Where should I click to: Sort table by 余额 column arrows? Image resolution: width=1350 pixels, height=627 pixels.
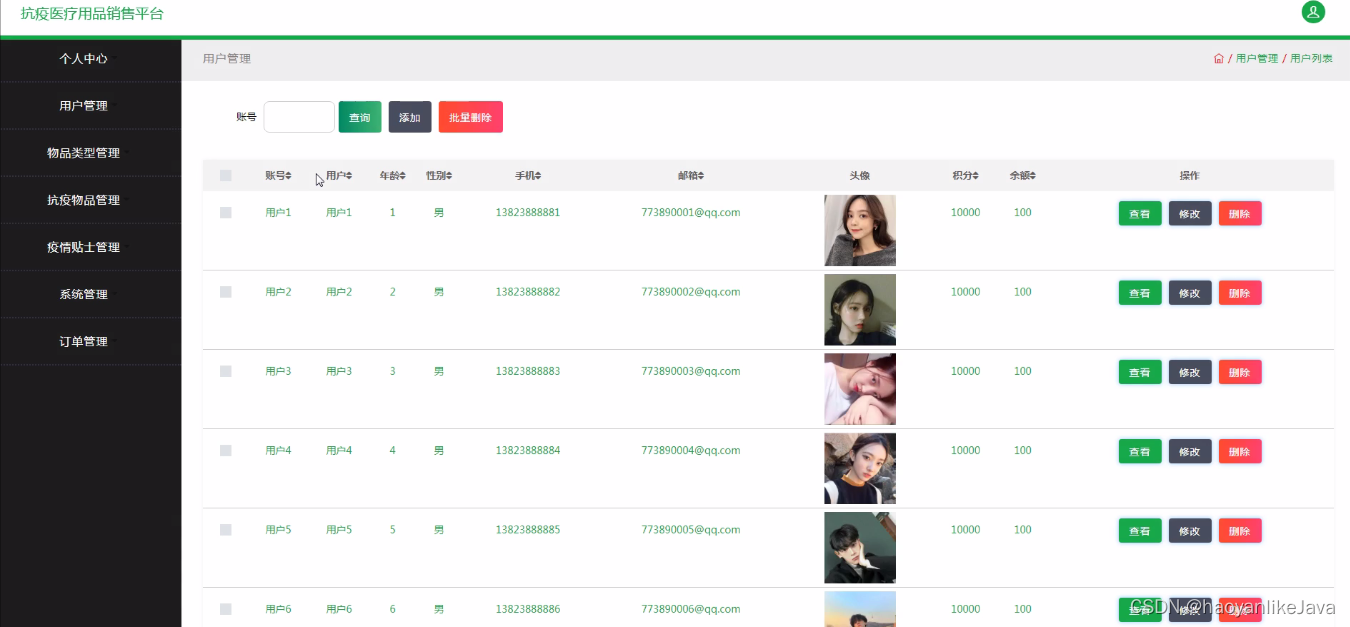1033,176
